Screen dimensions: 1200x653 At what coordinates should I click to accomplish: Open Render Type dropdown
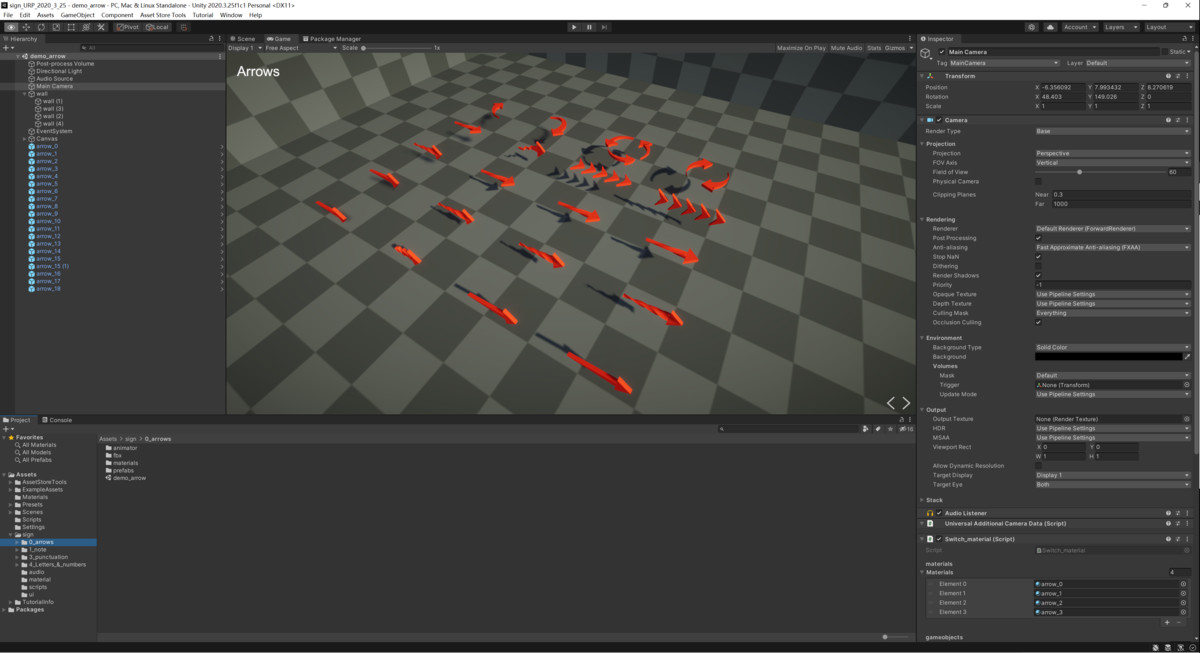click(x=1112, y=131)
